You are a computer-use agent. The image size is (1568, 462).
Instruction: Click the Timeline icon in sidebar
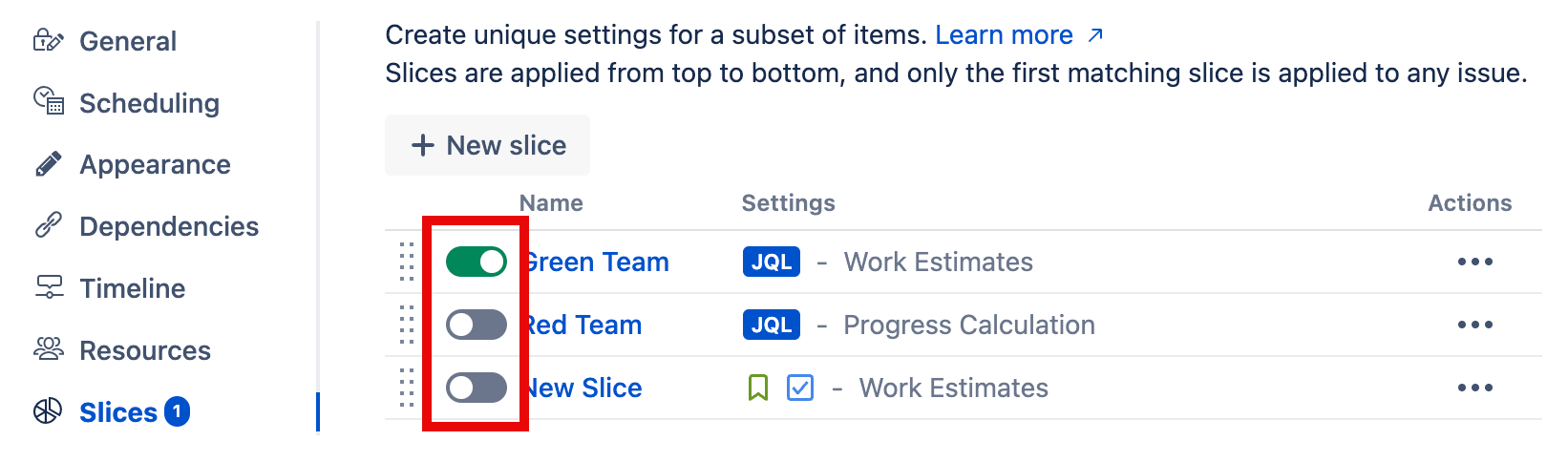(x=48, y=287)
